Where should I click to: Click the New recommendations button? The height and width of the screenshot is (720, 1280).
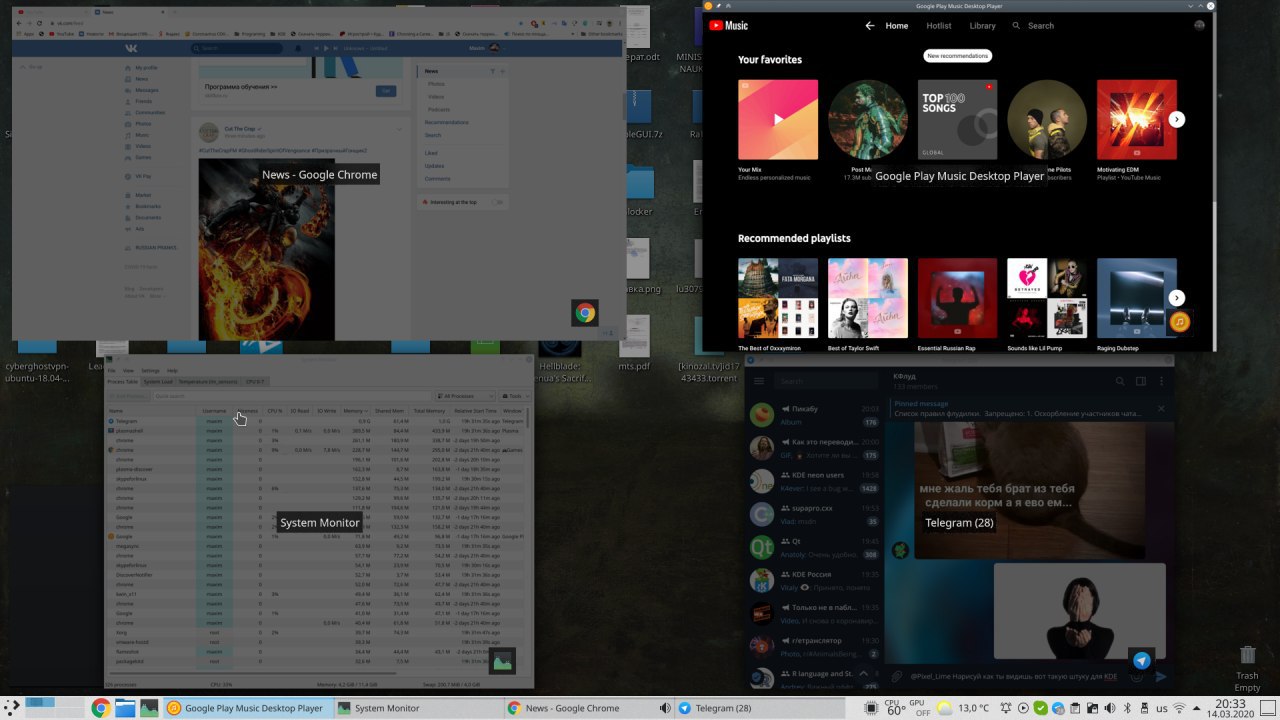pos(957,56)
